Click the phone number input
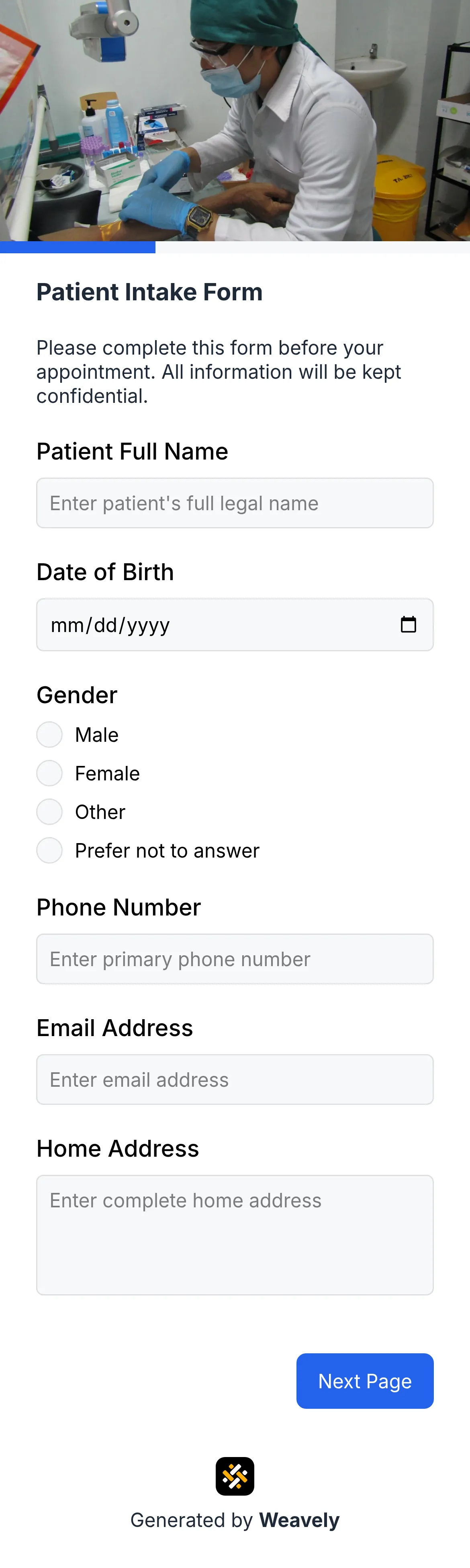470x1568 pixels. (x=235, y=958)
